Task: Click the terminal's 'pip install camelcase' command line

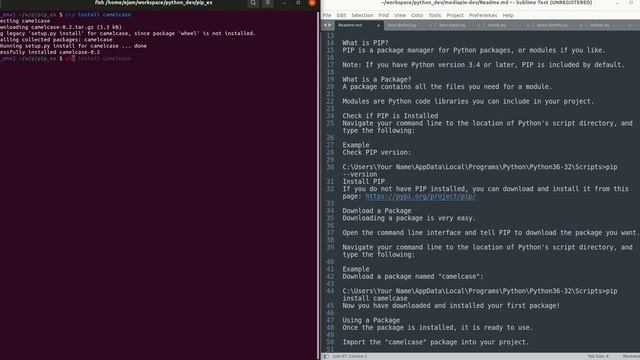Action: pyautogui.click(x=98, y=14)
